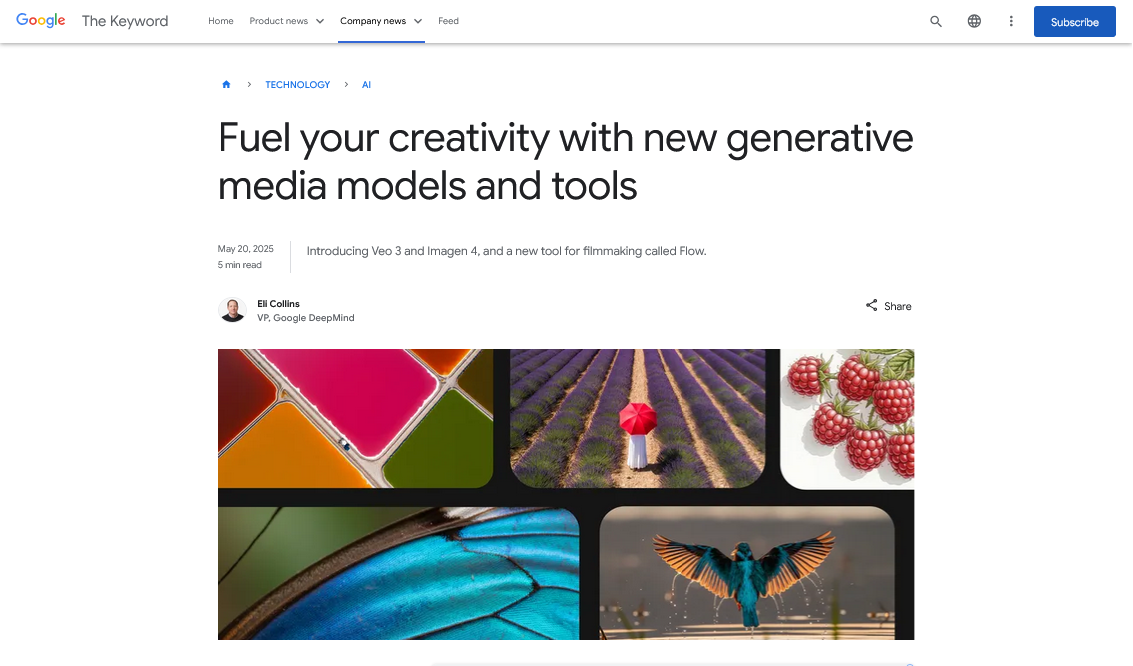Follow the AI breadcrumb link
The height and width of the screenshot is (666, 1133).
[x=366, y=85]
